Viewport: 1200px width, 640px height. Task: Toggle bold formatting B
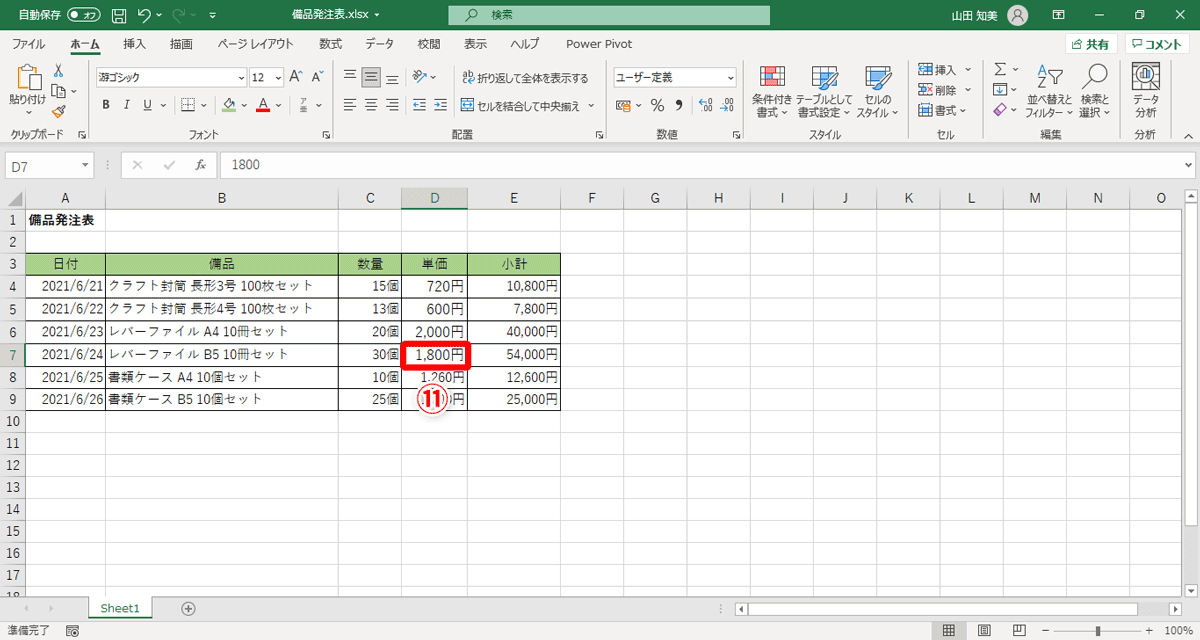(105, 104)
